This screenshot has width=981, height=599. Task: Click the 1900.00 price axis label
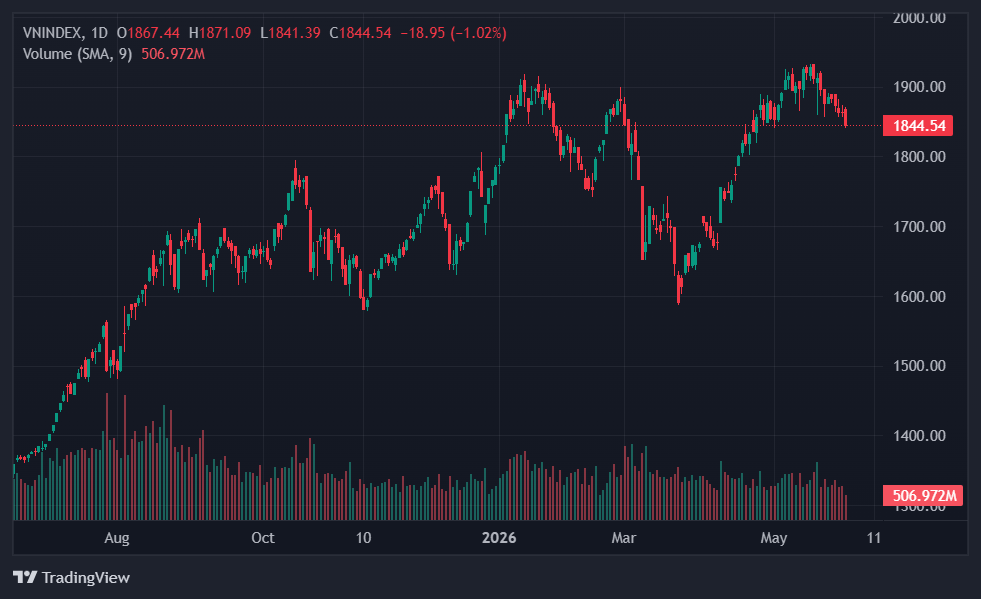click(919, 87)
